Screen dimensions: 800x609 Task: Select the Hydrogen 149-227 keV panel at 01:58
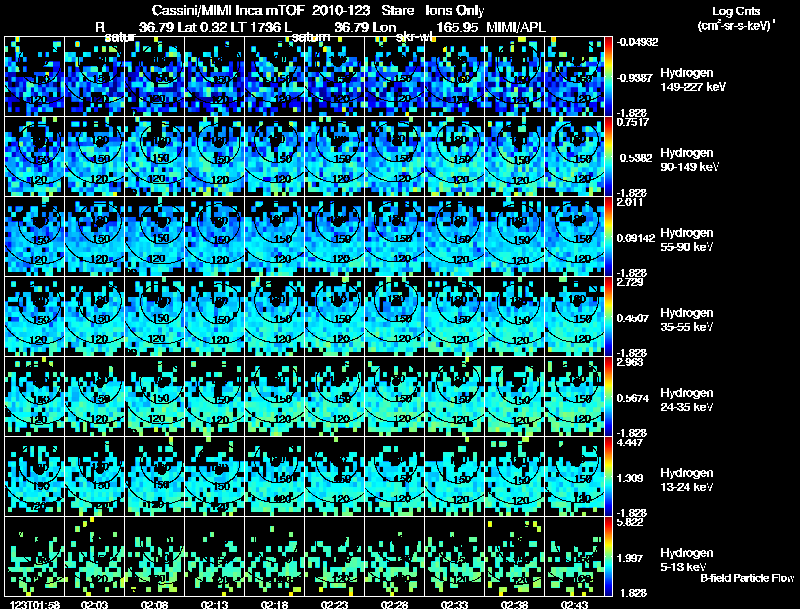[x=34, y=76]
